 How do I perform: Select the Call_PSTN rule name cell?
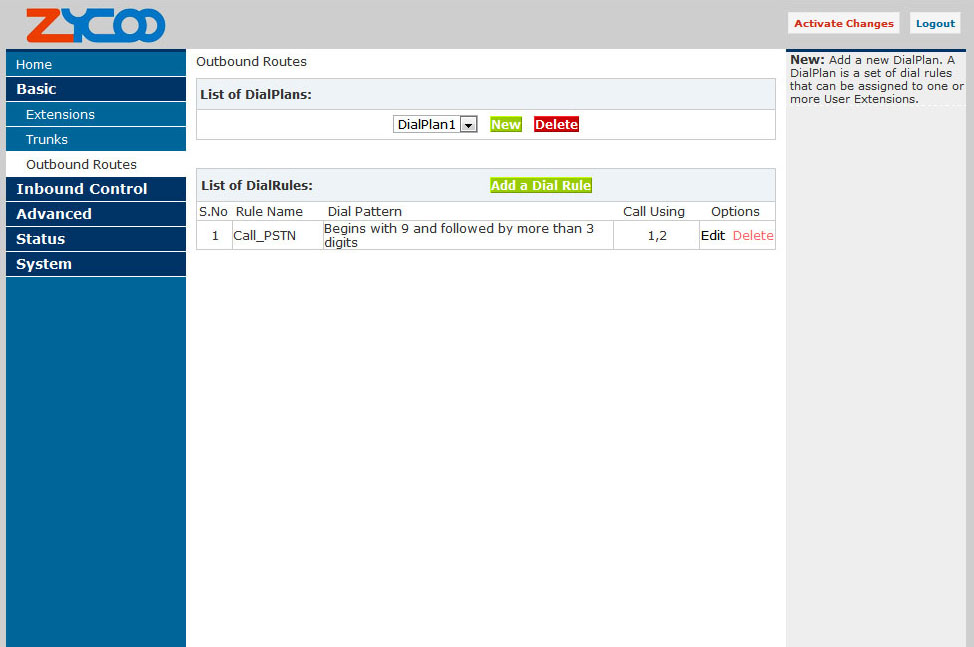(x=265, y=236)
